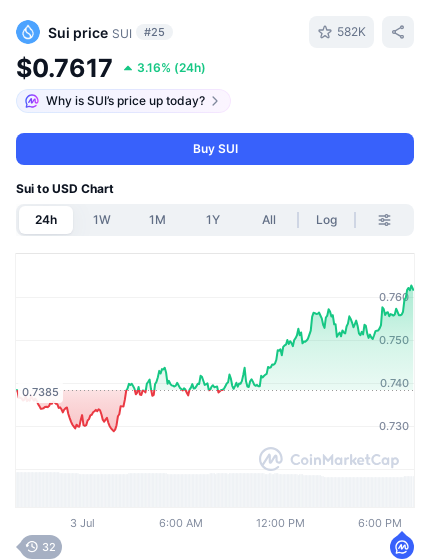
Task: Switch chart range to 1M
Action: pos(157,220)
